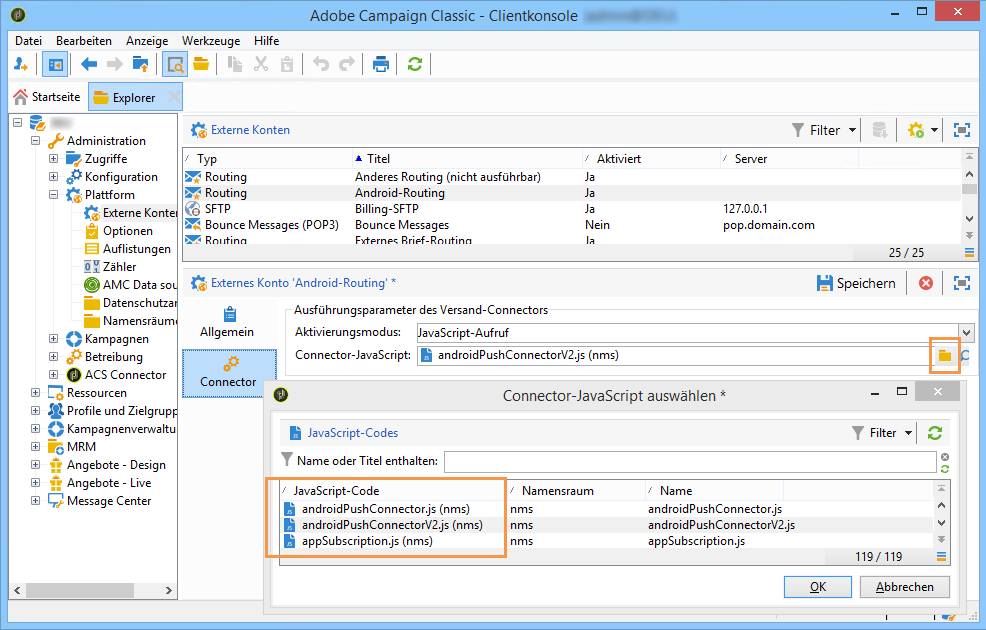This screenshot has width=986, height=630.
Task: Select the androidPushConnector.js (nms) row
Action: pos(607,509)
